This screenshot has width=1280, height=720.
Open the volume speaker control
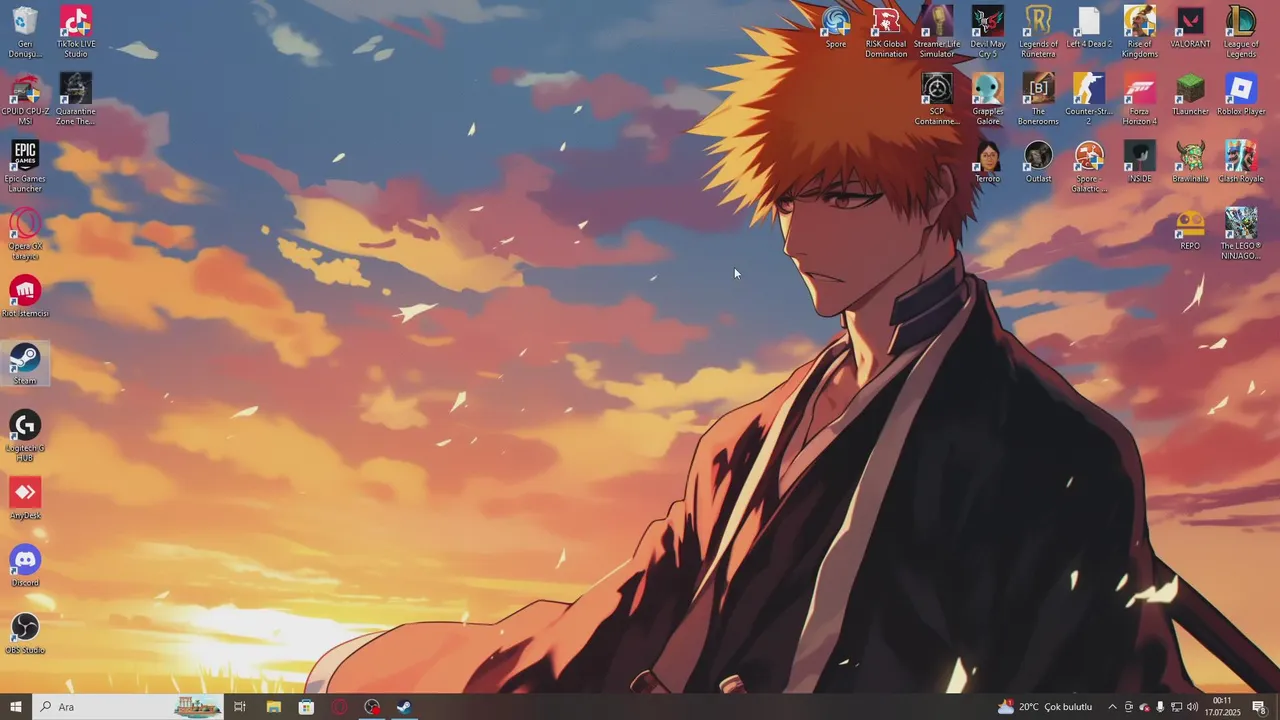coord(1193,707)
